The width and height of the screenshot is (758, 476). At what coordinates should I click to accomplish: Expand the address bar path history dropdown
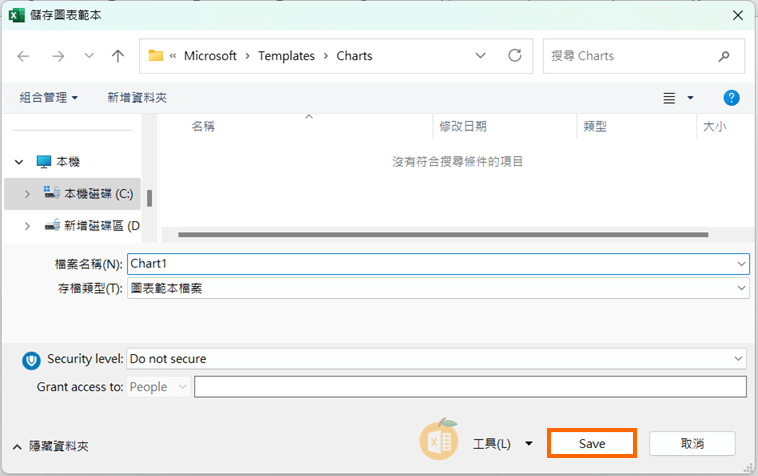480,56
